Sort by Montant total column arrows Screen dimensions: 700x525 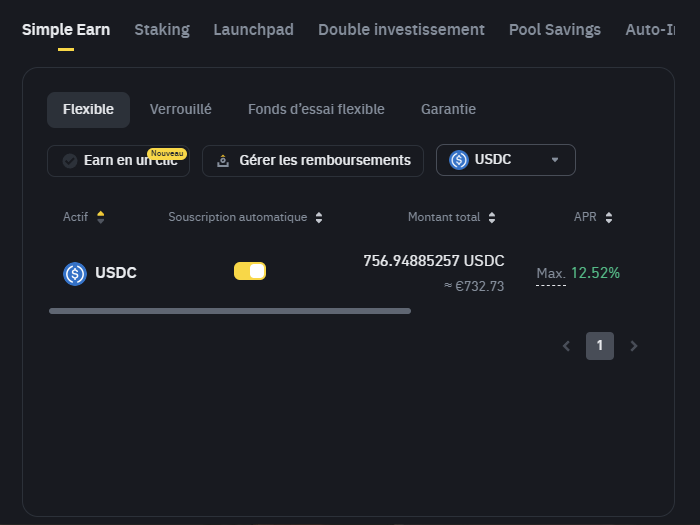pyautogui.click(x=492, y=217)
